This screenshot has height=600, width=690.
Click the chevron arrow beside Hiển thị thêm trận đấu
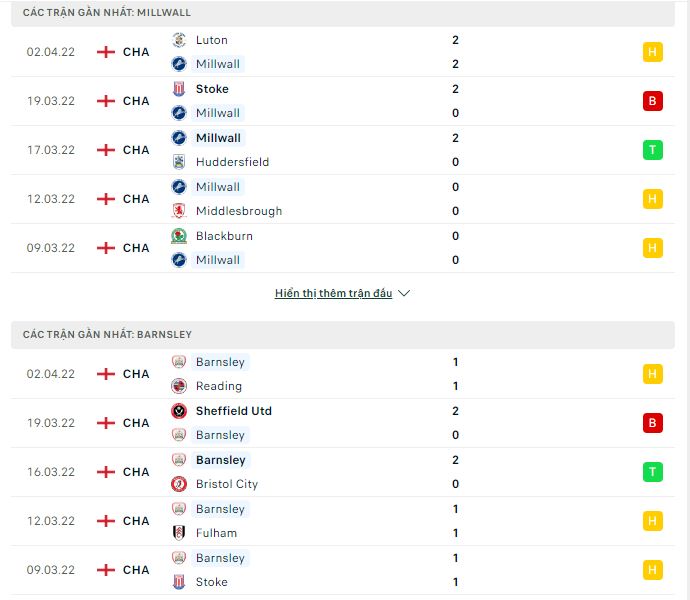pyautogui.click(x=404, y=293)
